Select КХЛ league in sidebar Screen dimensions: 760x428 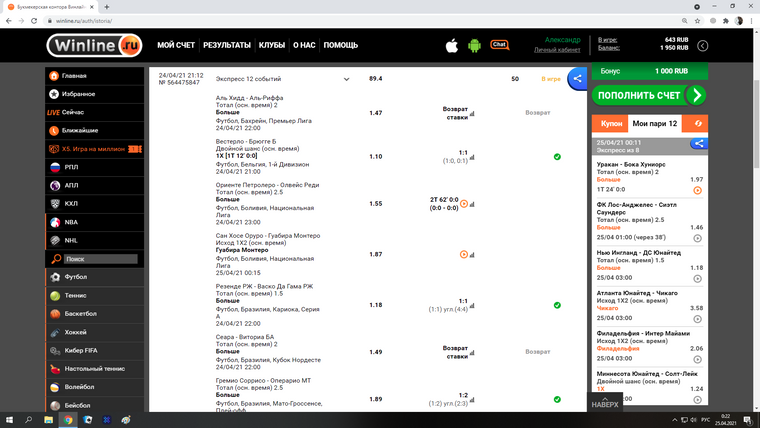(x=95, y=204)
